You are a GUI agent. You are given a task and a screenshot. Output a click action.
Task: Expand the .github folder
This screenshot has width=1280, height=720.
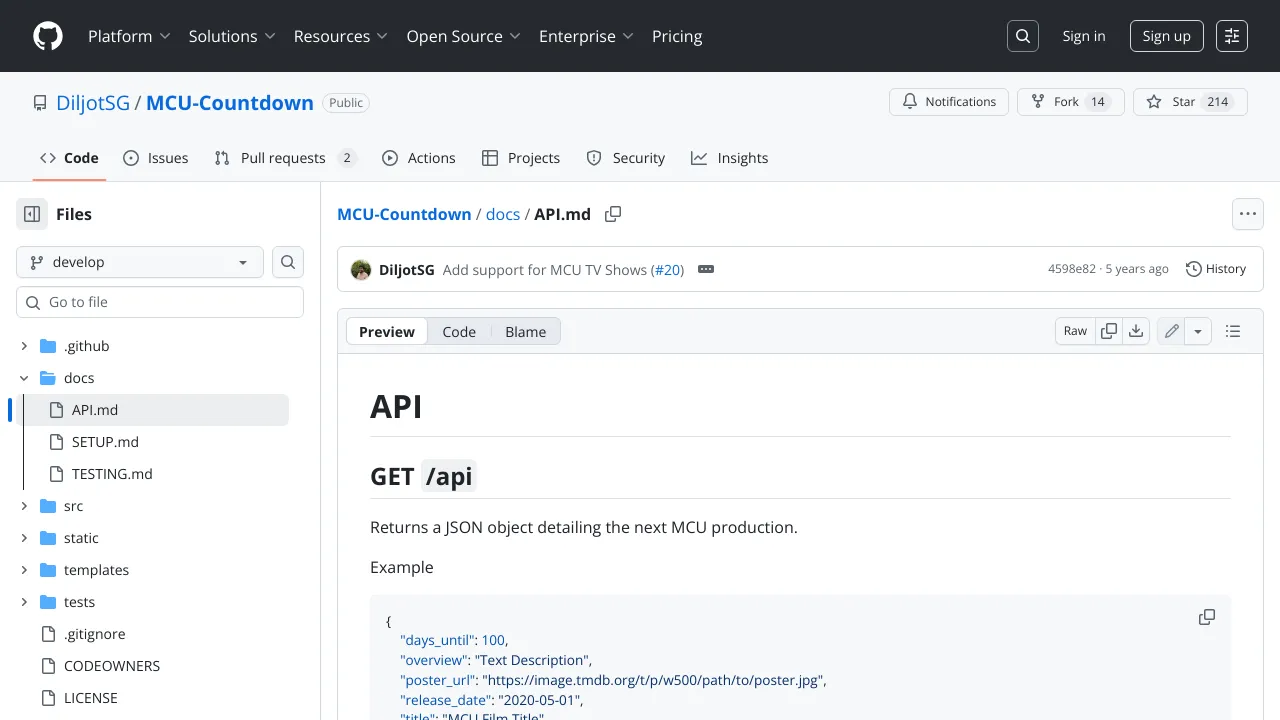click(x=24, y=346)
